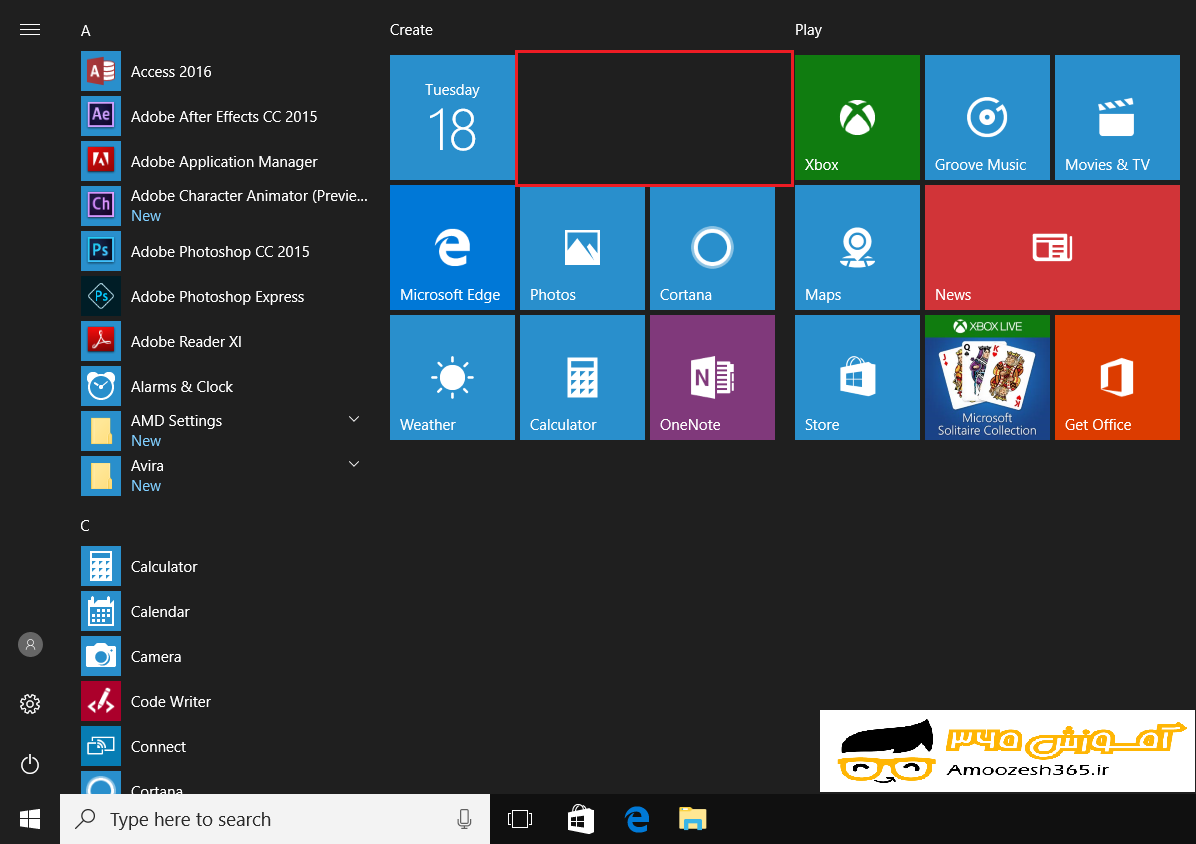
Task: Select the Create tile group header
Action: click(411, 30)
